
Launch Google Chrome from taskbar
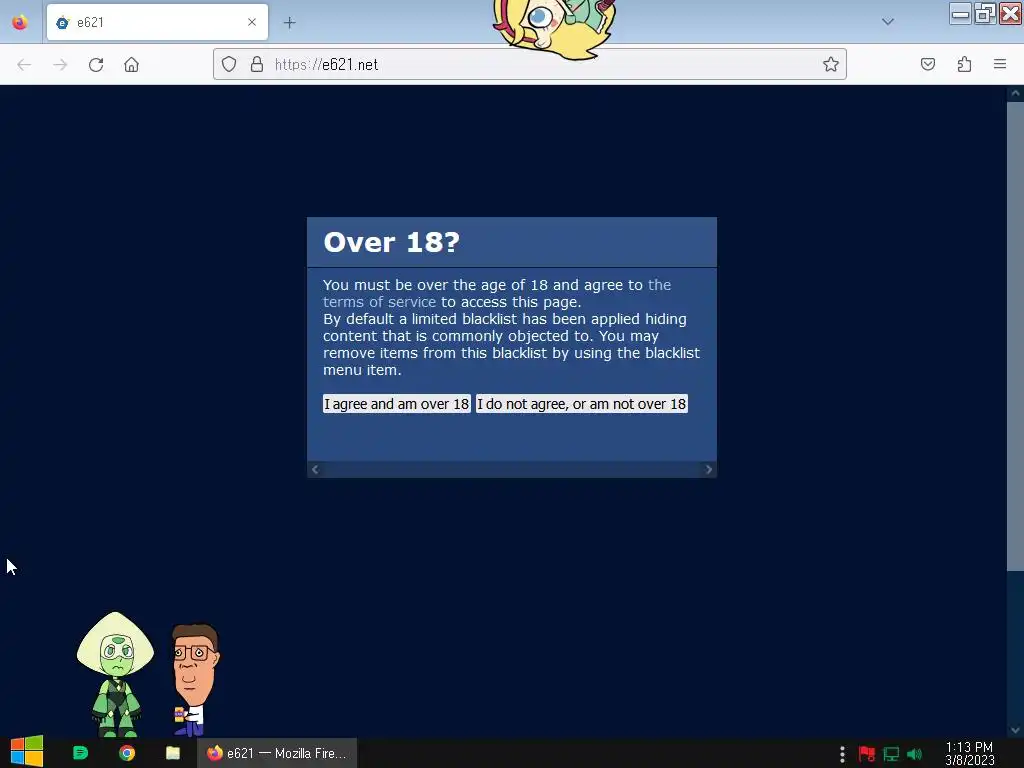127,753
